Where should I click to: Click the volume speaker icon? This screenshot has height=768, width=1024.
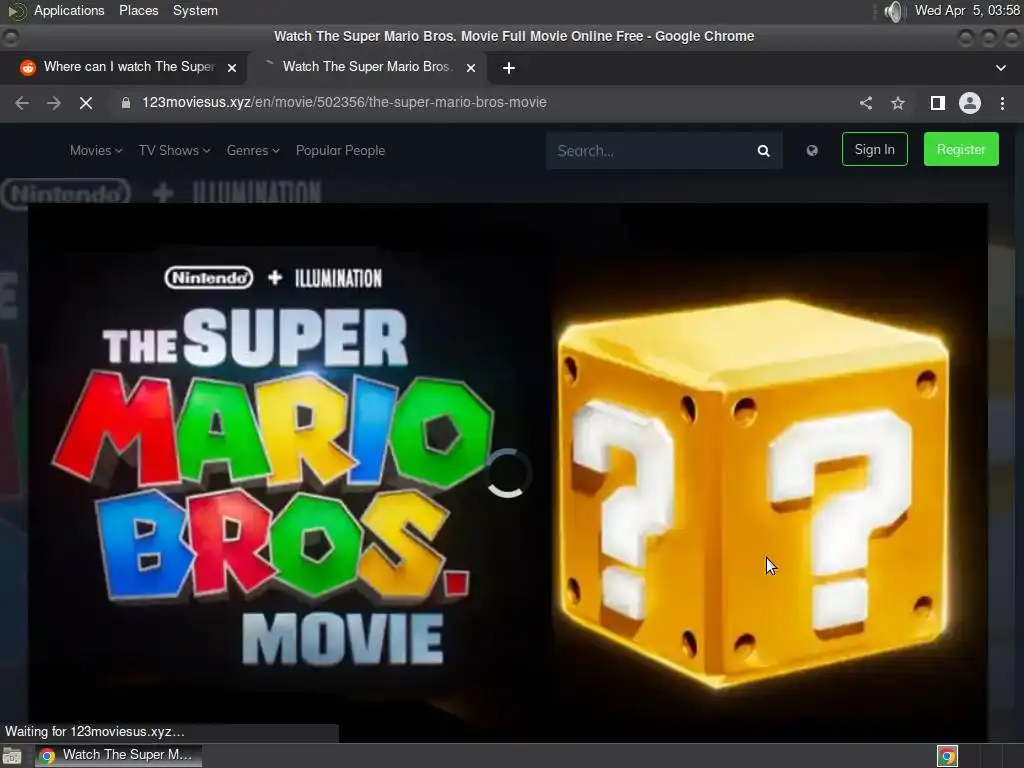point(892,11)
